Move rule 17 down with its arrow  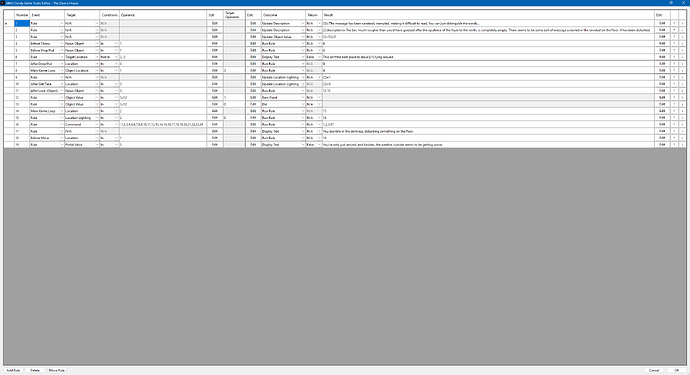click(682, 131)
